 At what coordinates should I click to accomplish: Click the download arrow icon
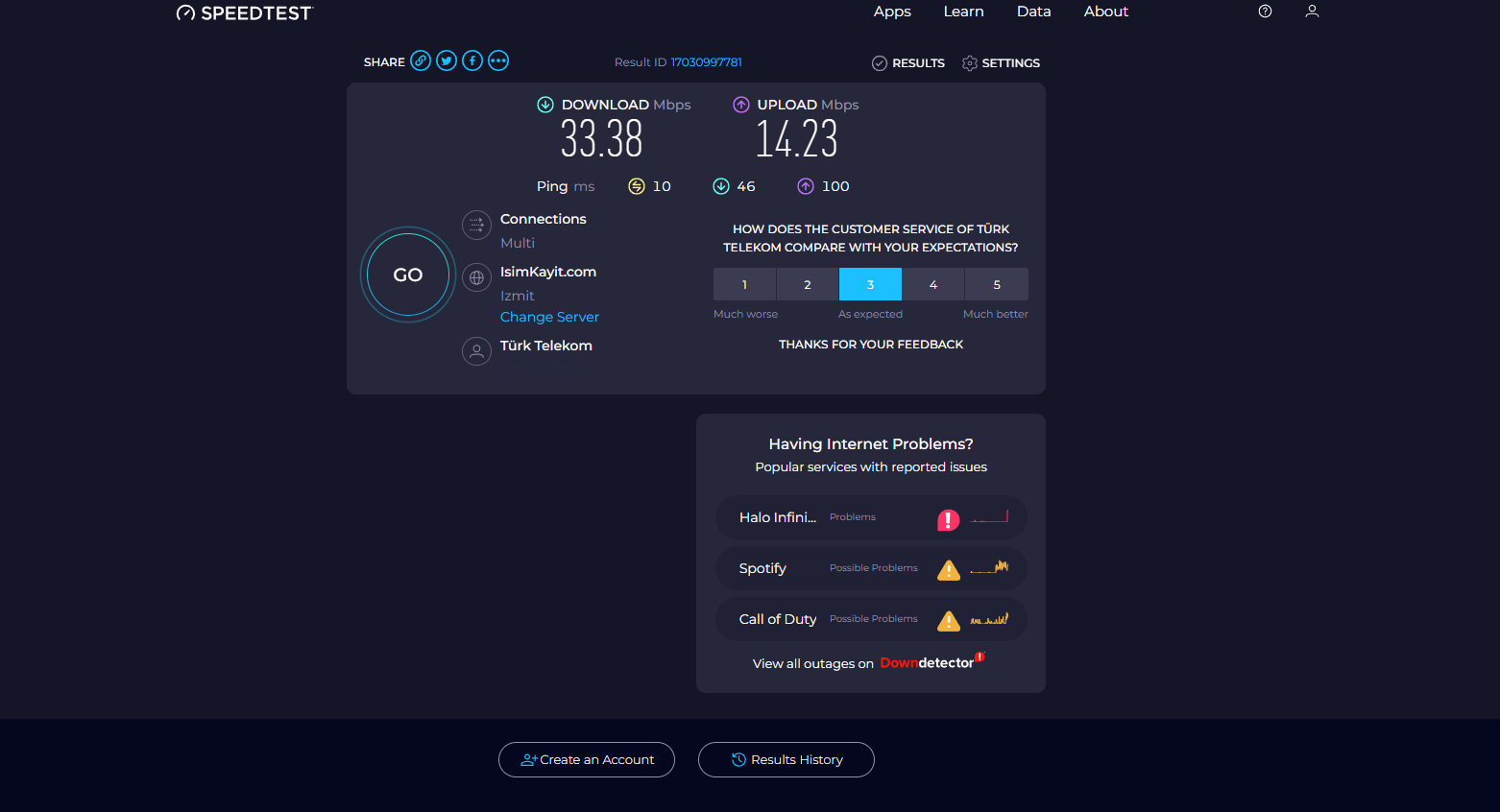click(545, 105)
